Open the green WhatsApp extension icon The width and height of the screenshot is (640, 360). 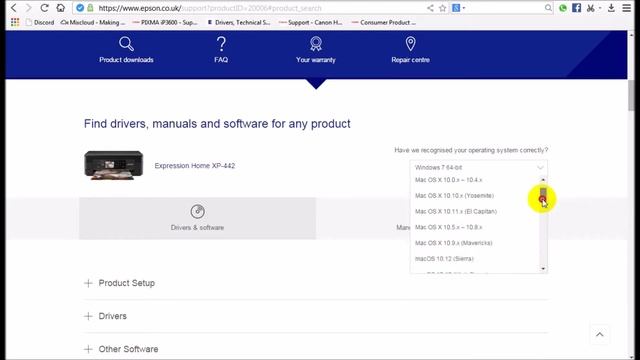coord(563,8)
